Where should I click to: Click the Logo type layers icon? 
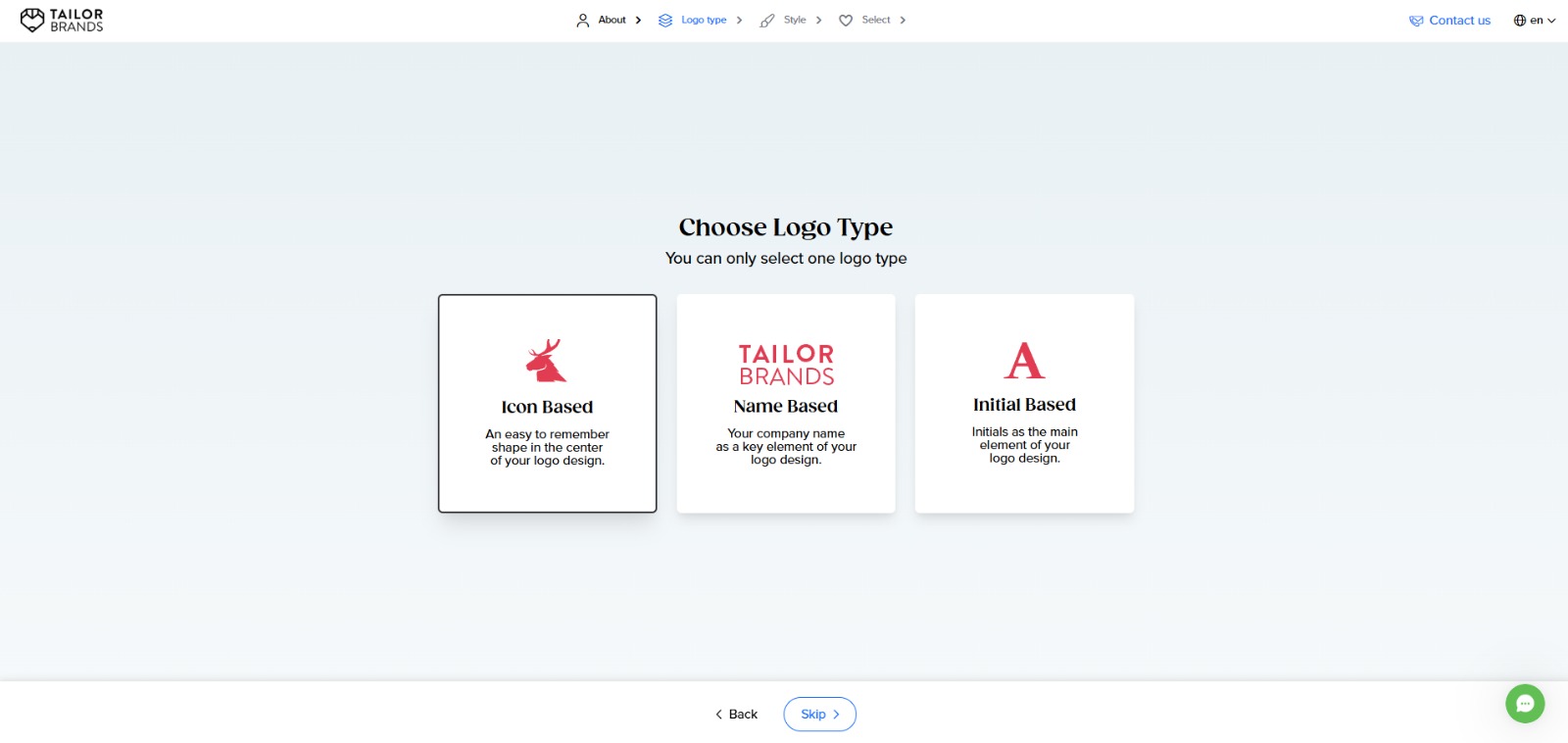[665, 21]
